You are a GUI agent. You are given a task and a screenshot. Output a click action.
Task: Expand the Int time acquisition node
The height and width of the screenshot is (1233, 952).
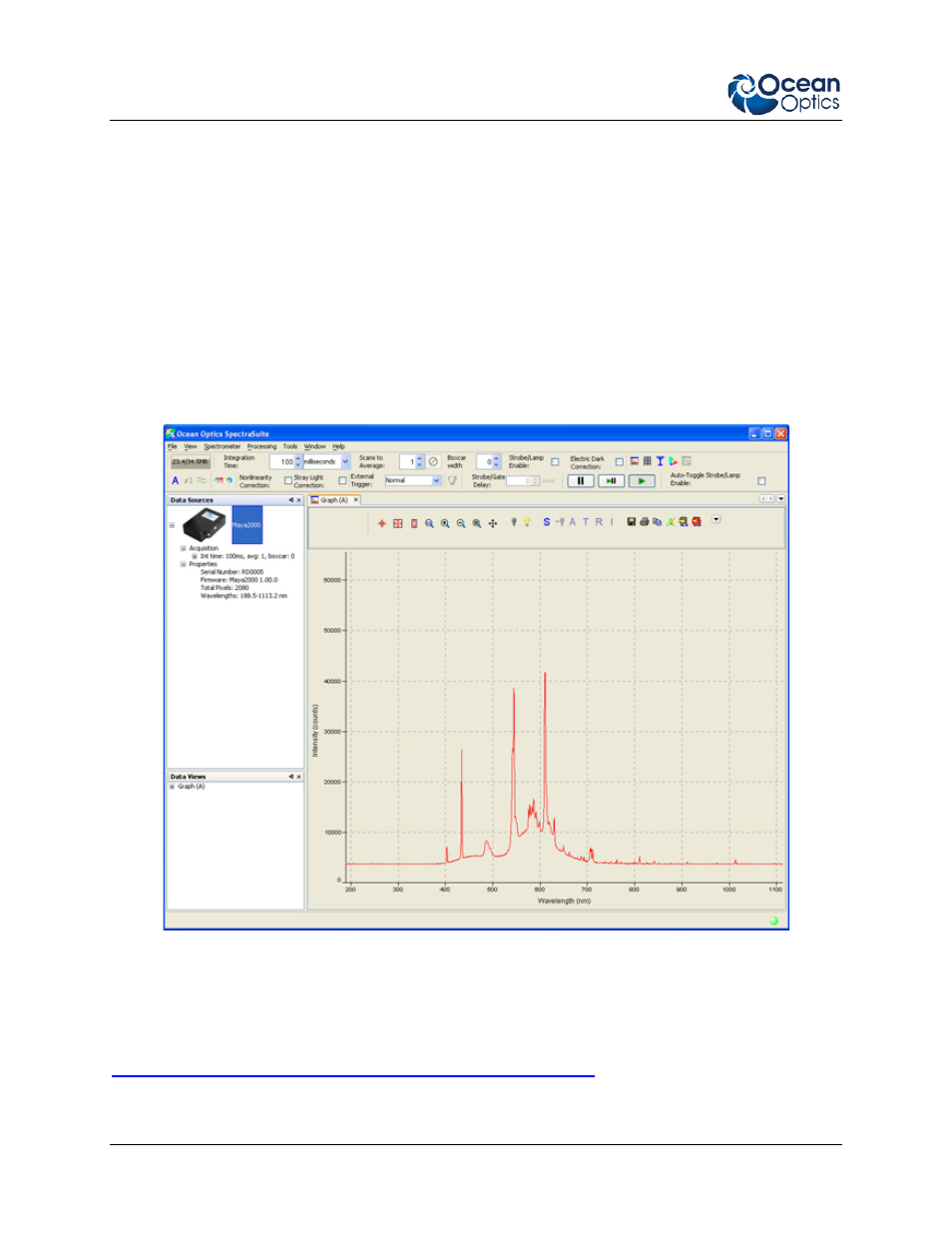[194, 556]
